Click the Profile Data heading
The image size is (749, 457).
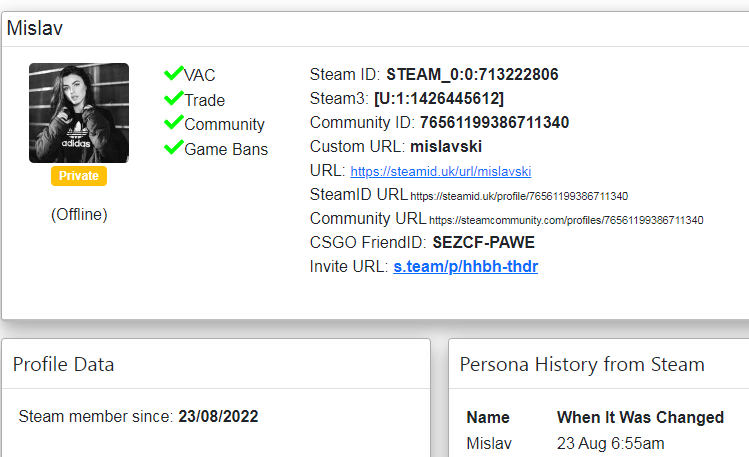[64, 364]
